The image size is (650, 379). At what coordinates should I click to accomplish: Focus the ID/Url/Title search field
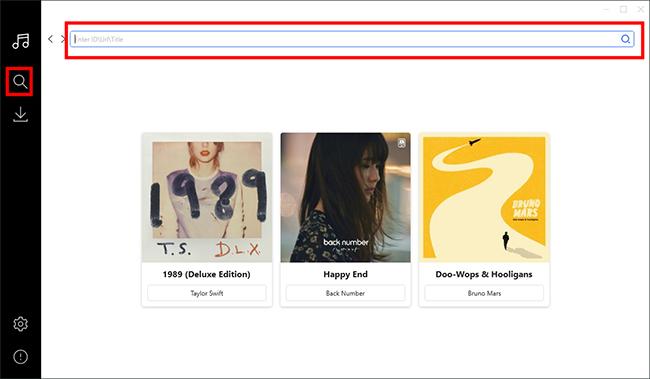click(352, 39)
